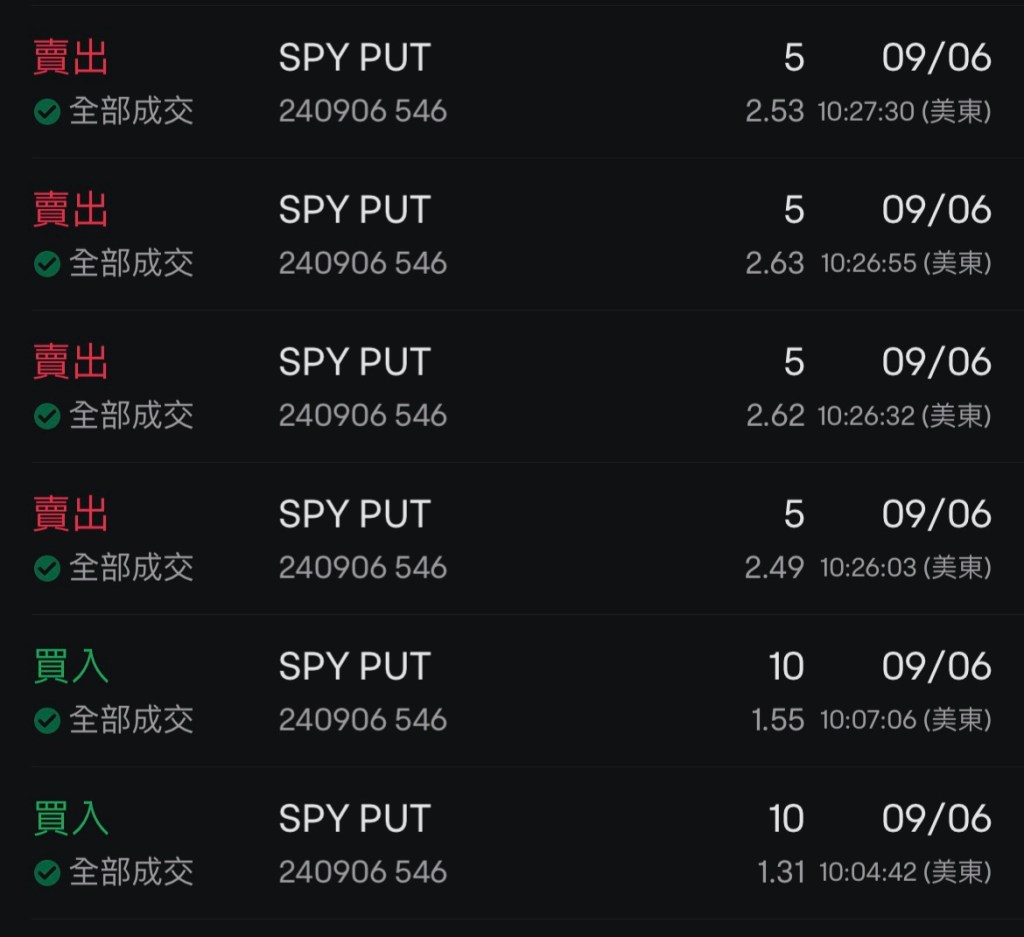Screen dimensions: 1024x937
Task: Click the green check icon on the 1.55 buy order
Action: [x=47, y=720]
